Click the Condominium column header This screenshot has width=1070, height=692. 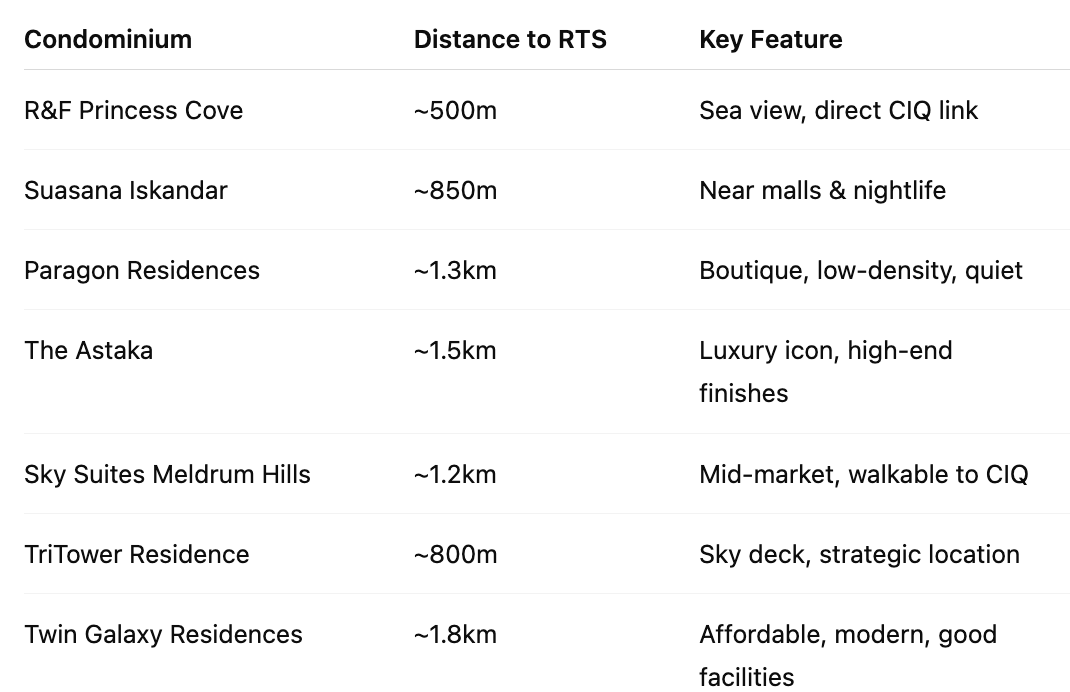108,40
